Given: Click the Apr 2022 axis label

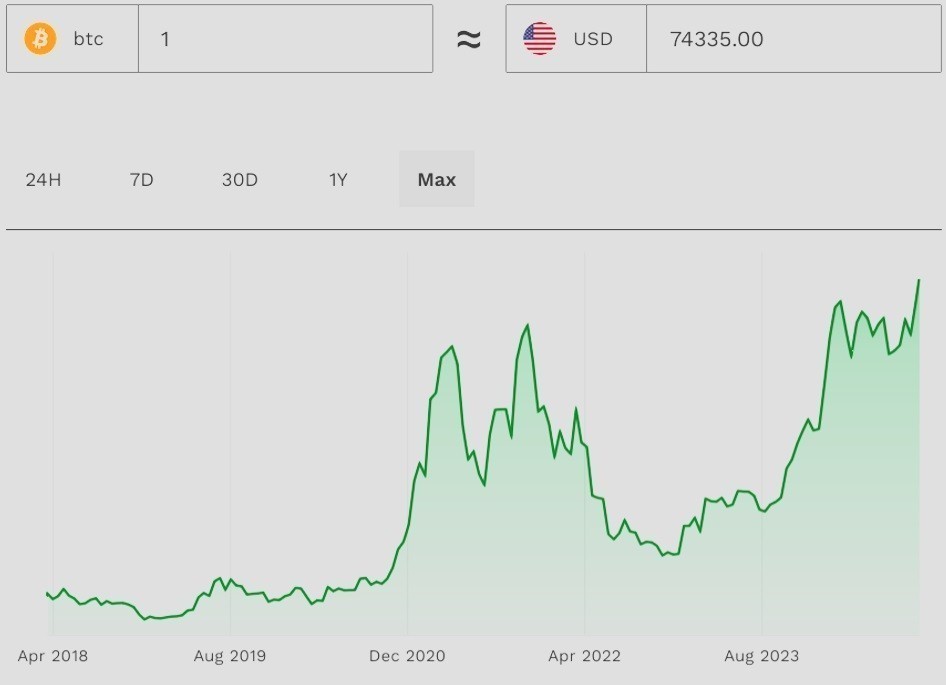Looking at the screenshot, I should pyautogui.click(x=585, y=656).
